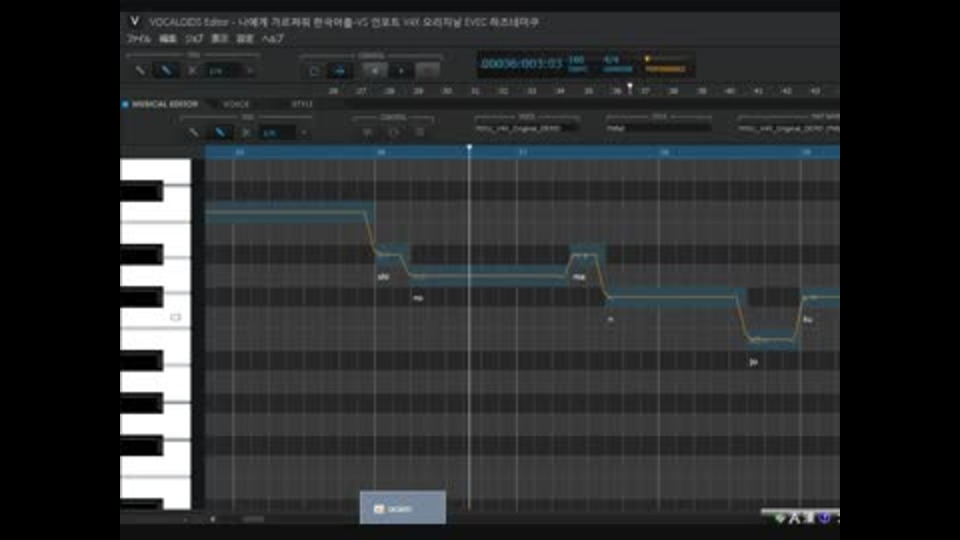Click the song position time display
Image resolution: width=960 pixels, height=540 pixels.
click(521, 64)
